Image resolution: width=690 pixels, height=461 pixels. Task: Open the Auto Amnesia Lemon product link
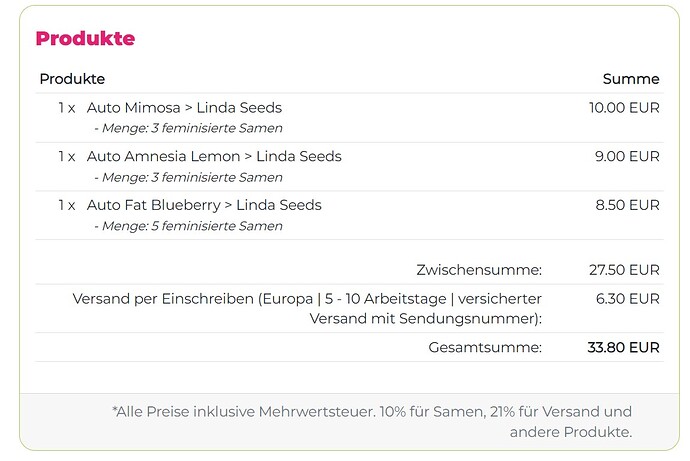(214, 157)
